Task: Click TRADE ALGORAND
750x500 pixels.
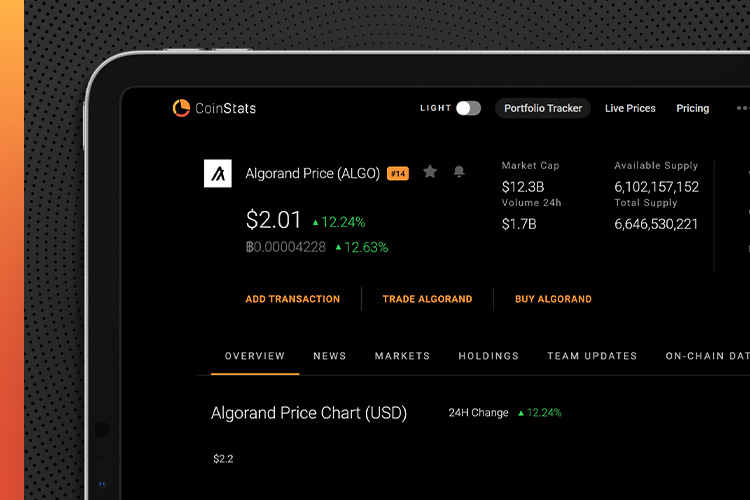Action: (x=427, y=299)
